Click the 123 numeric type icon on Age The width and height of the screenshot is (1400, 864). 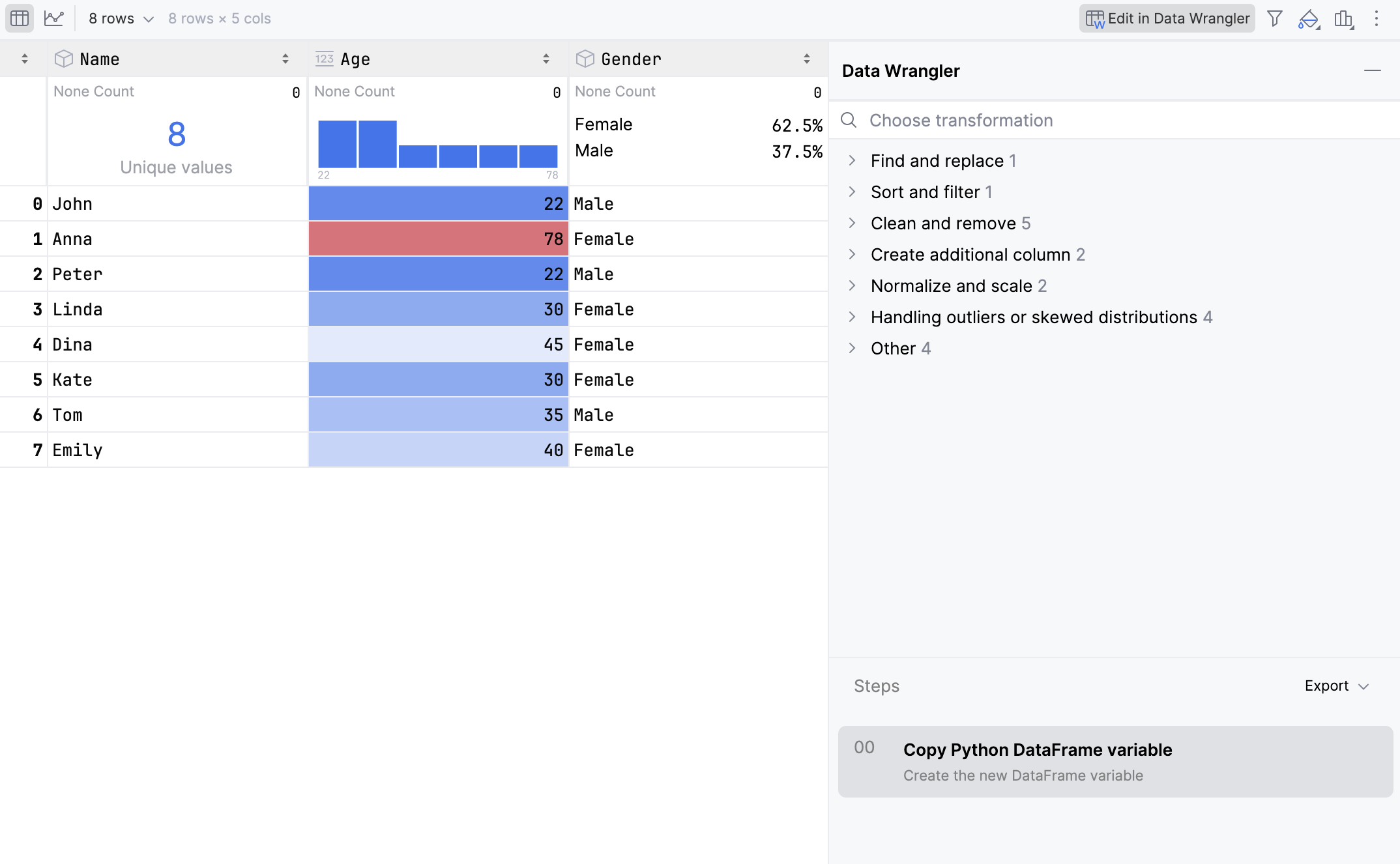click(325, 58)
